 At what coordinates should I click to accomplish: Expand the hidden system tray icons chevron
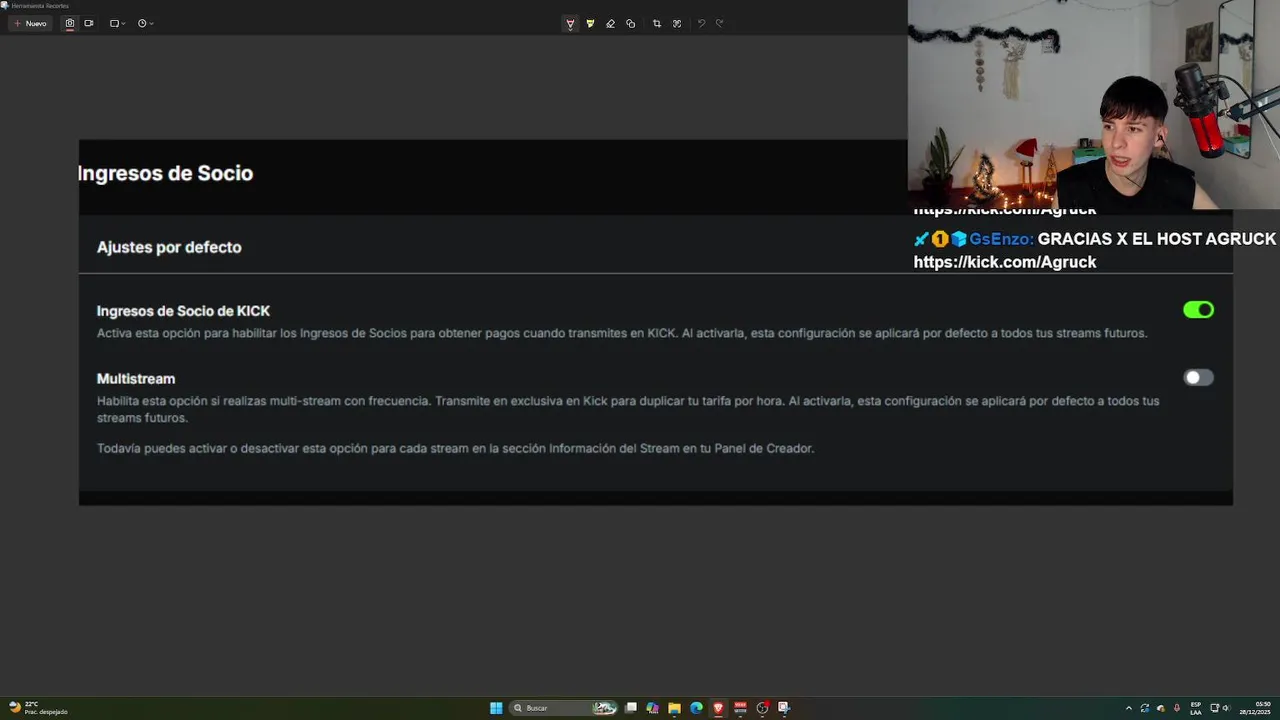(1129, 708)
